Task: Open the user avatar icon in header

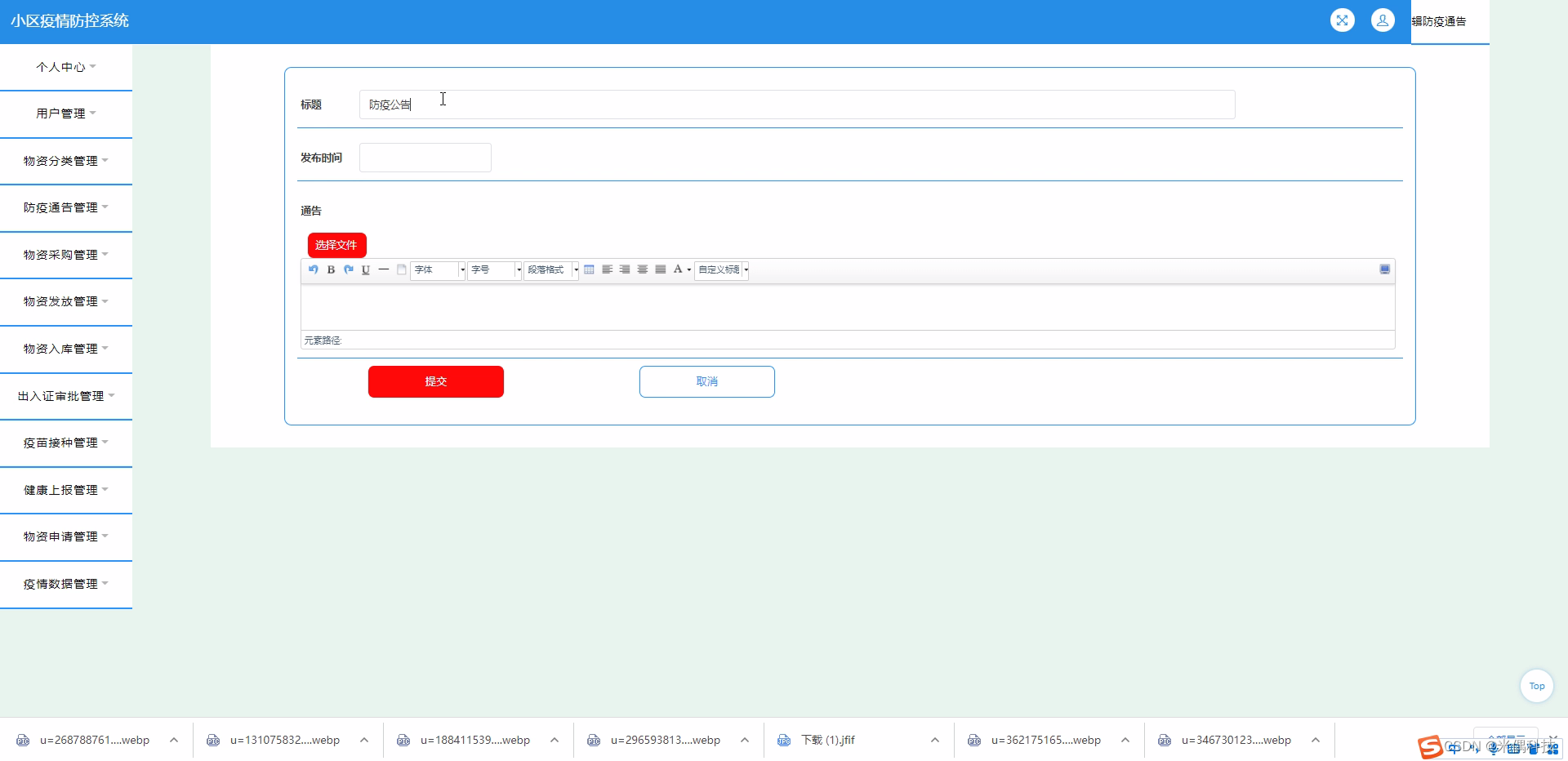Action: [1383, 20]
